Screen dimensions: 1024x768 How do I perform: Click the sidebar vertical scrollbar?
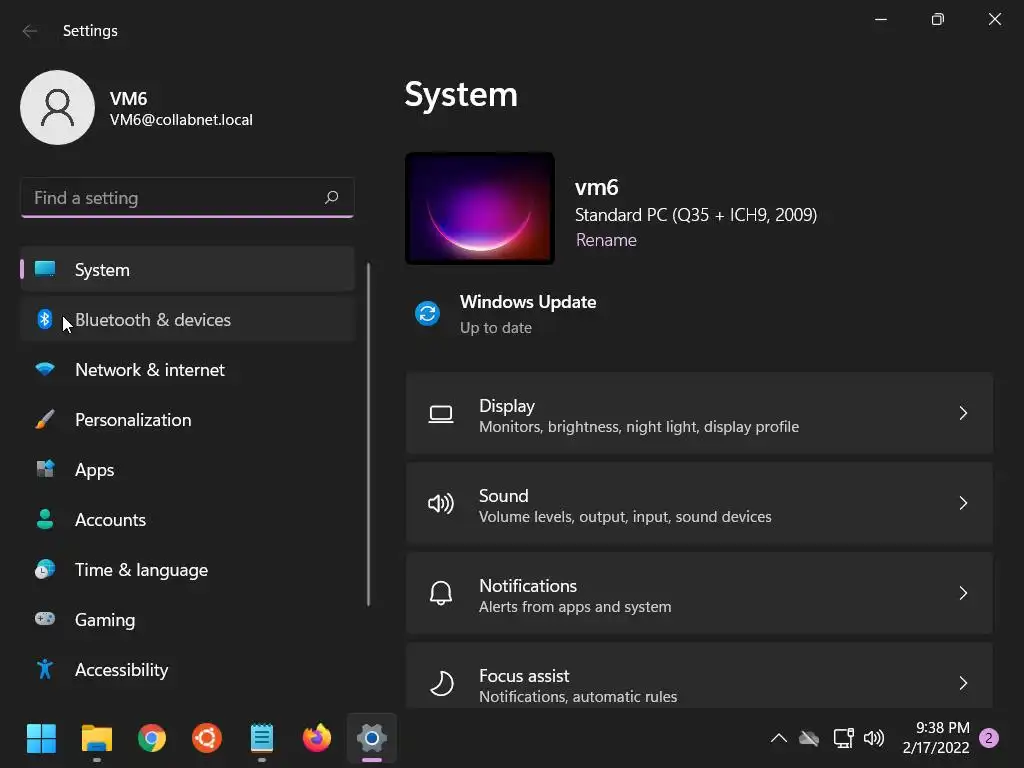[x=368, y=434]
